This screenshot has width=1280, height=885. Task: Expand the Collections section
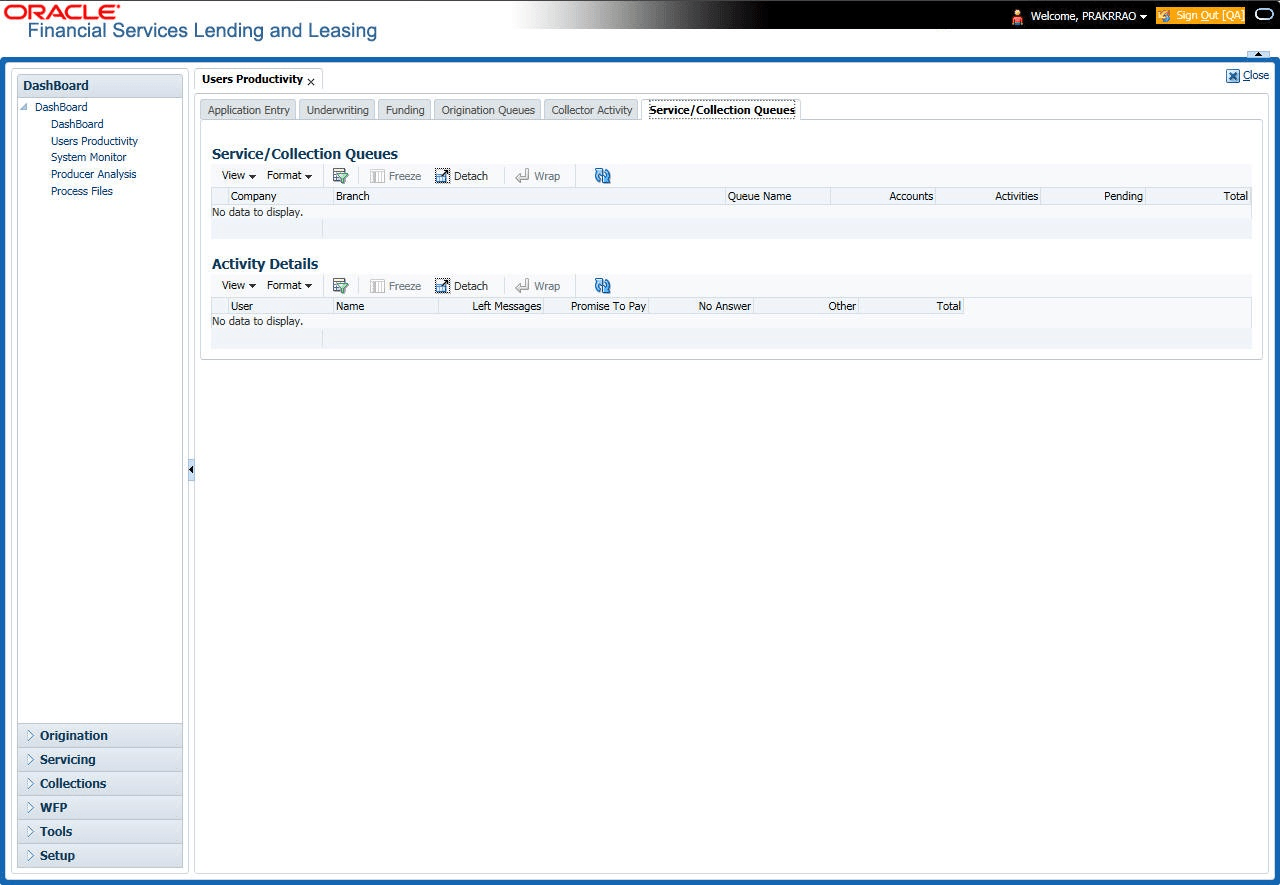point(100,784)
